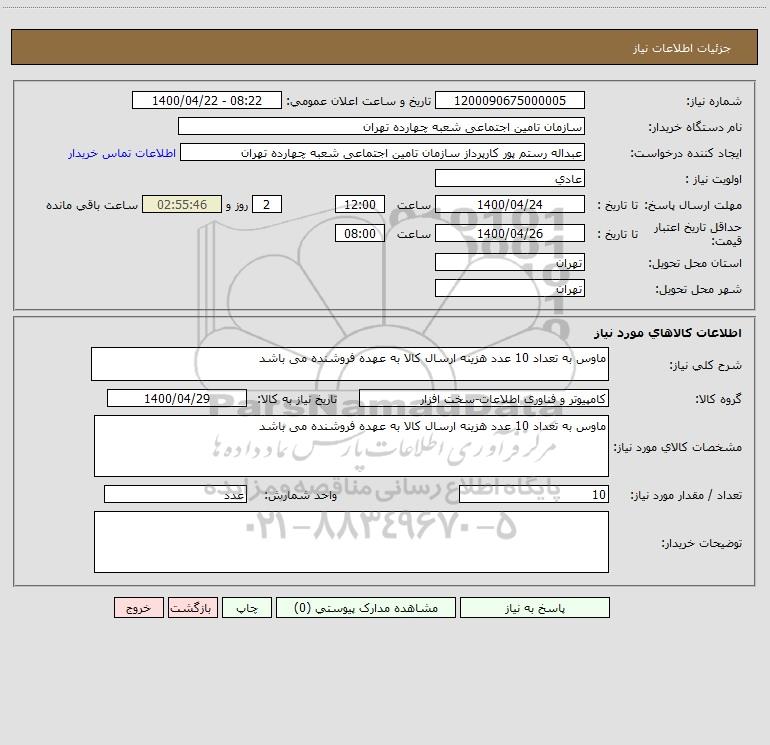The width and height of the screenshot is (770, 745).
Task: Click the ایجاد کننده درخواست field
Action: click(x=382, y=152)
